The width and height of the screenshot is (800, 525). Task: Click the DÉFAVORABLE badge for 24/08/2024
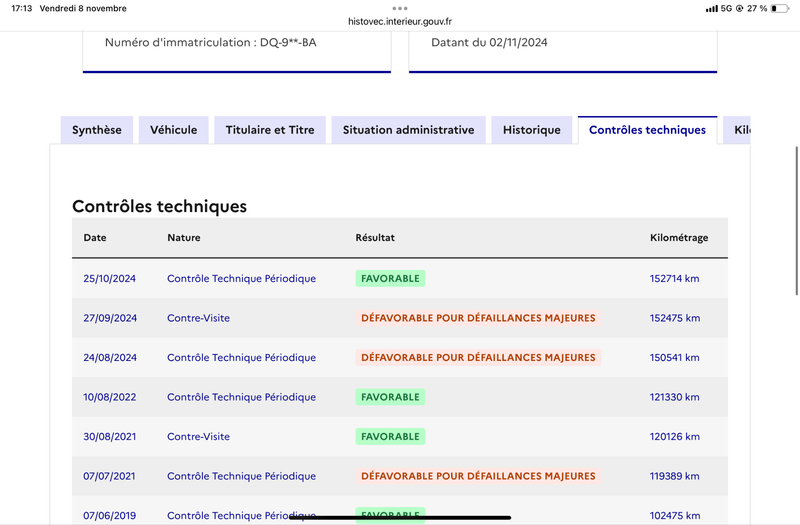(x=478, y=358)
